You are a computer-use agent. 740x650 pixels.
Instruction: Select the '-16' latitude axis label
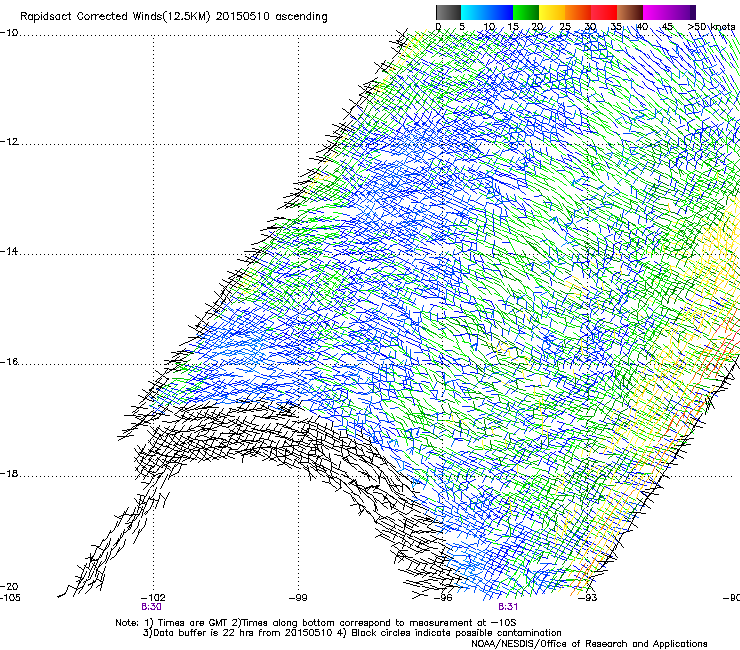9,362
